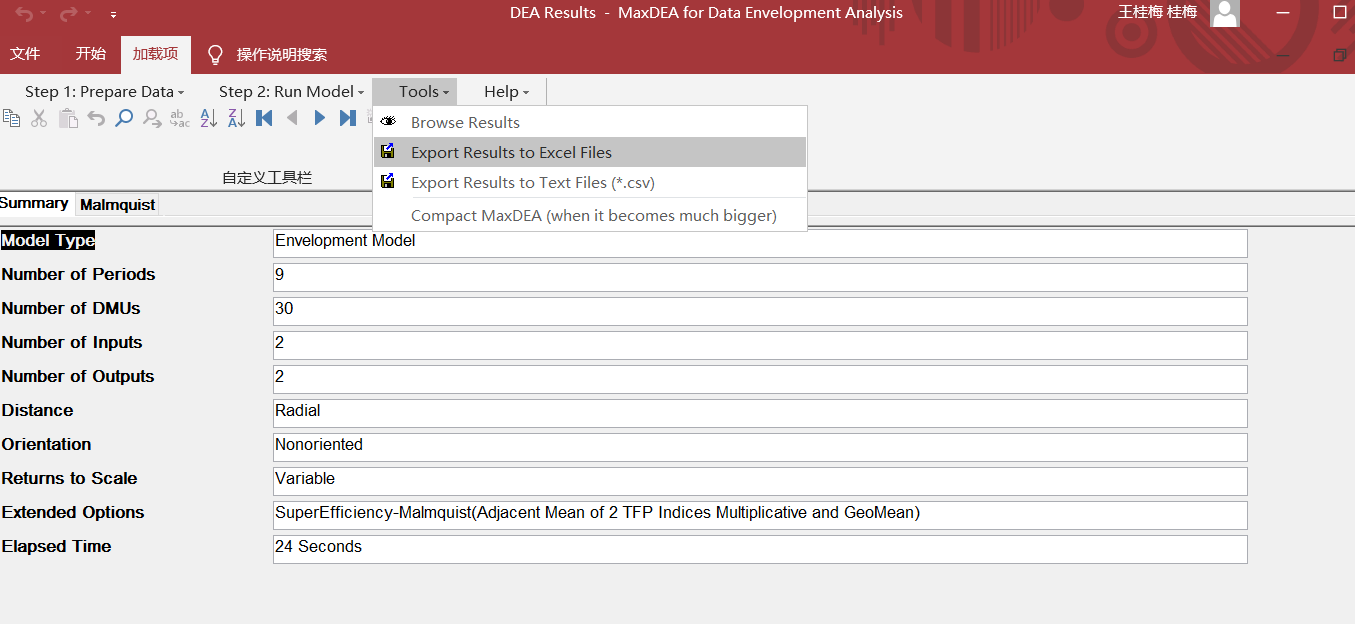Click the Elapsed Time value field
Image resolution: width=1355 pixels, height=624 pixels.
[x=759, y=548]
